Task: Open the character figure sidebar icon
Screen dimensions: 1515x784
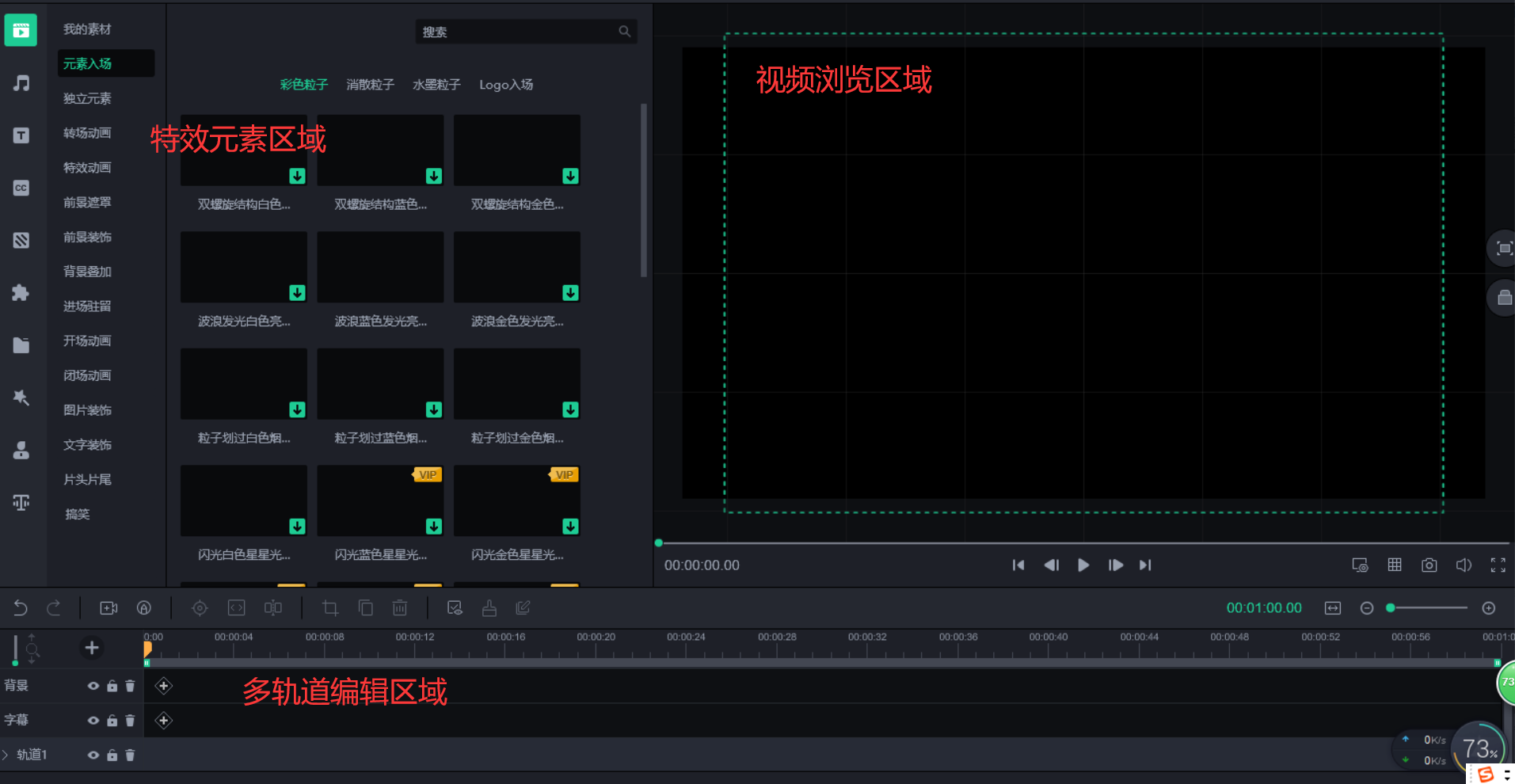Action: [x=21, y=450]
